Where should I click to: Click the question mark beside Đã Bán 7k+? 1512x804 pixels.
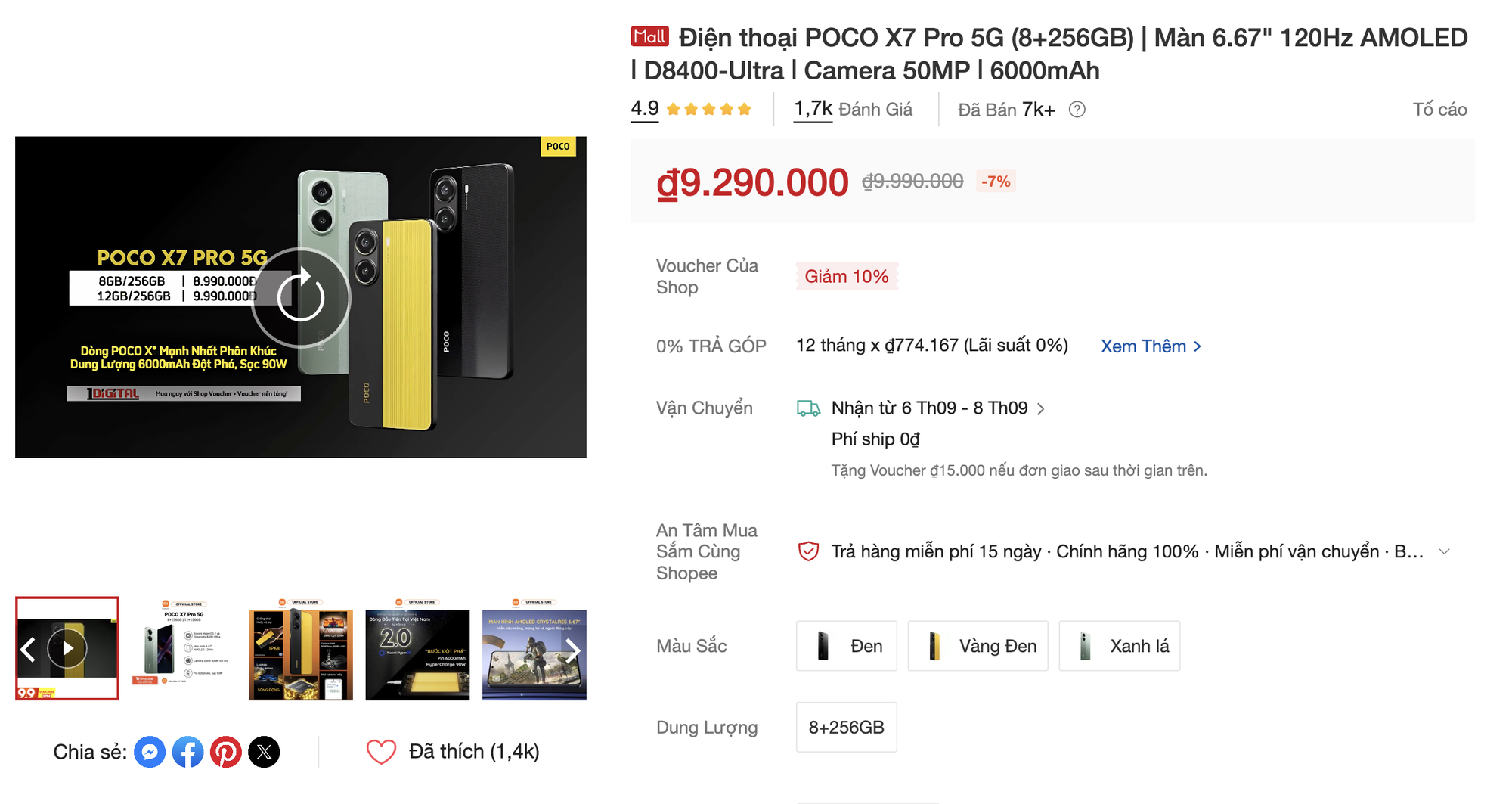(x=1078, y=110)
